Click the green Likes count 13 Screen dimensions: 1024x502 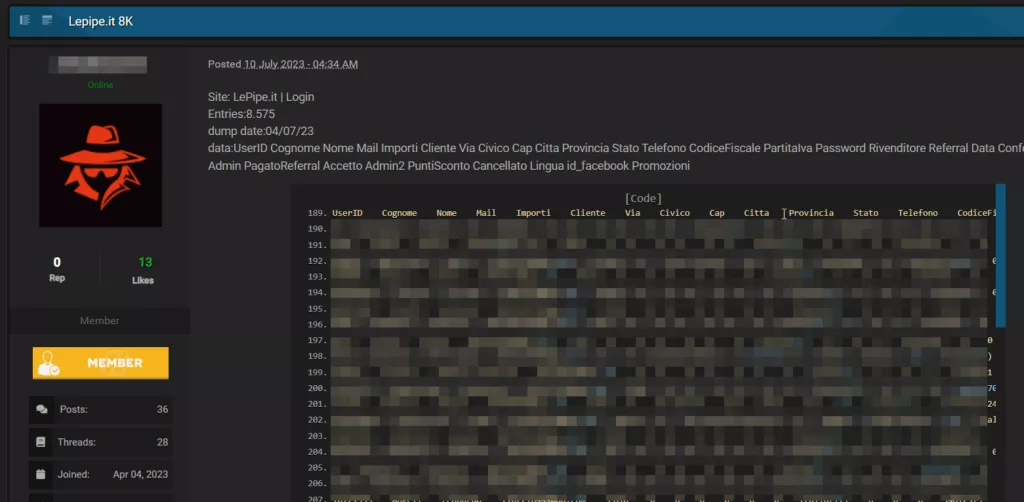tap(145, 262)
